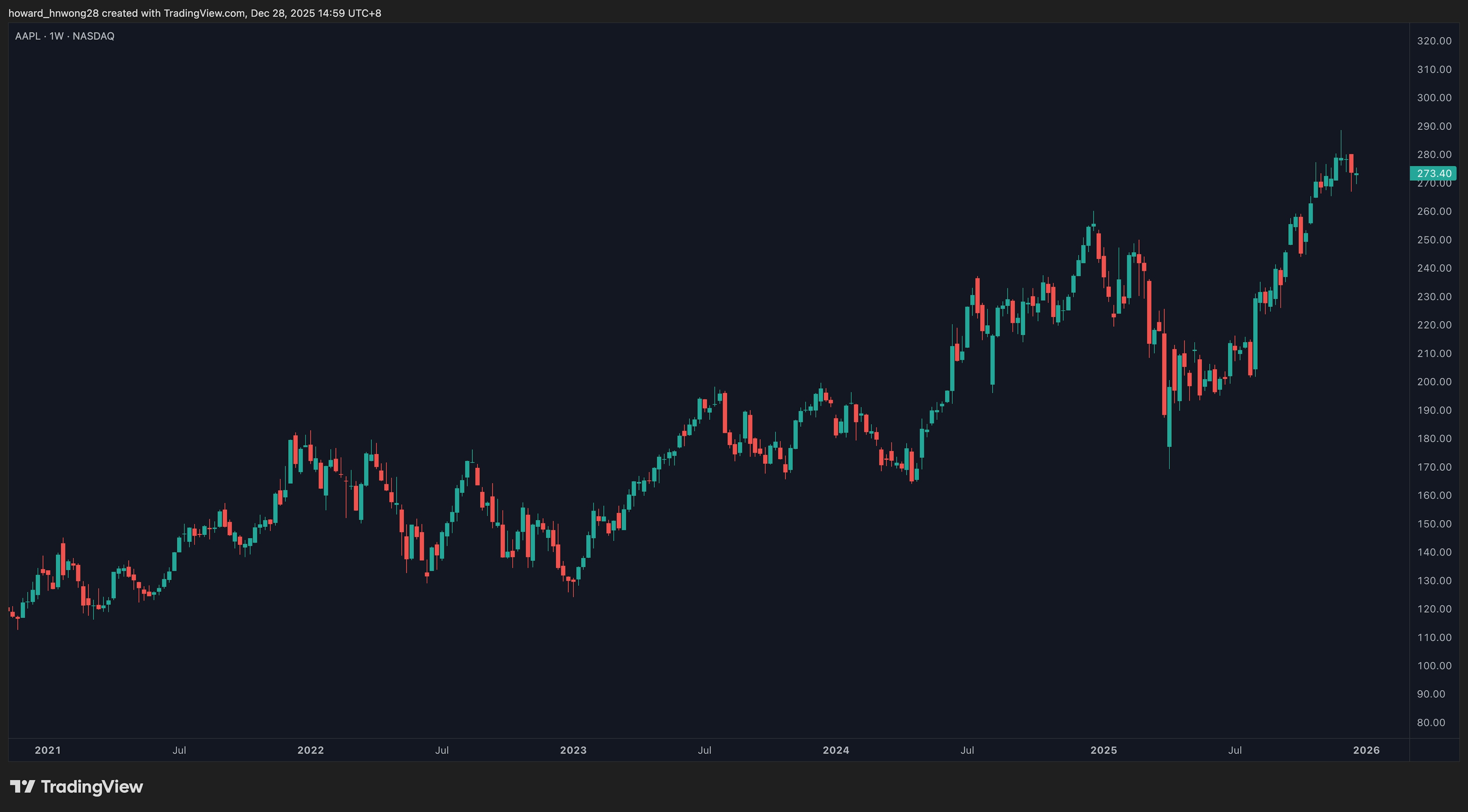Click the 200.00 price axis label
The image size is (1468, 812).
point(1434,381)
